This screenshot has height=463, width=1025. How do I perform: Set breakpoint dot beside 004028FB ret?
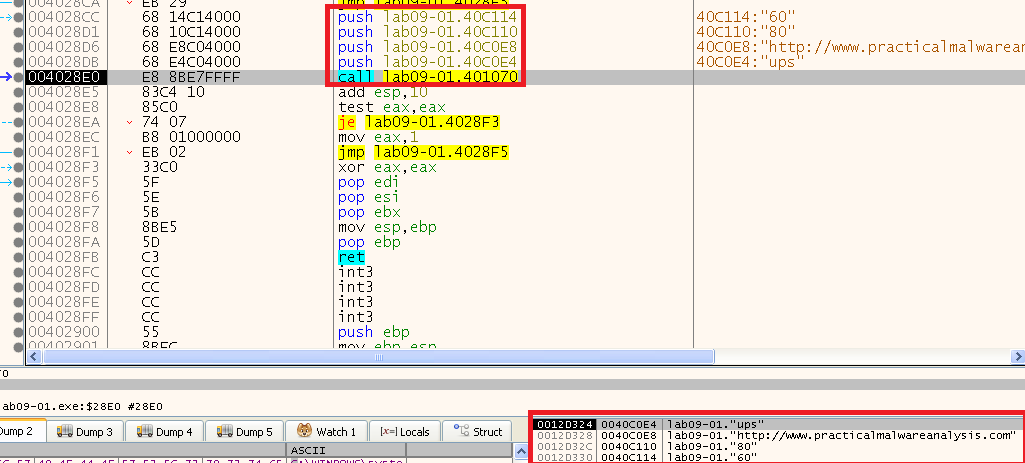pyautogui.click(x=17, y=258)
